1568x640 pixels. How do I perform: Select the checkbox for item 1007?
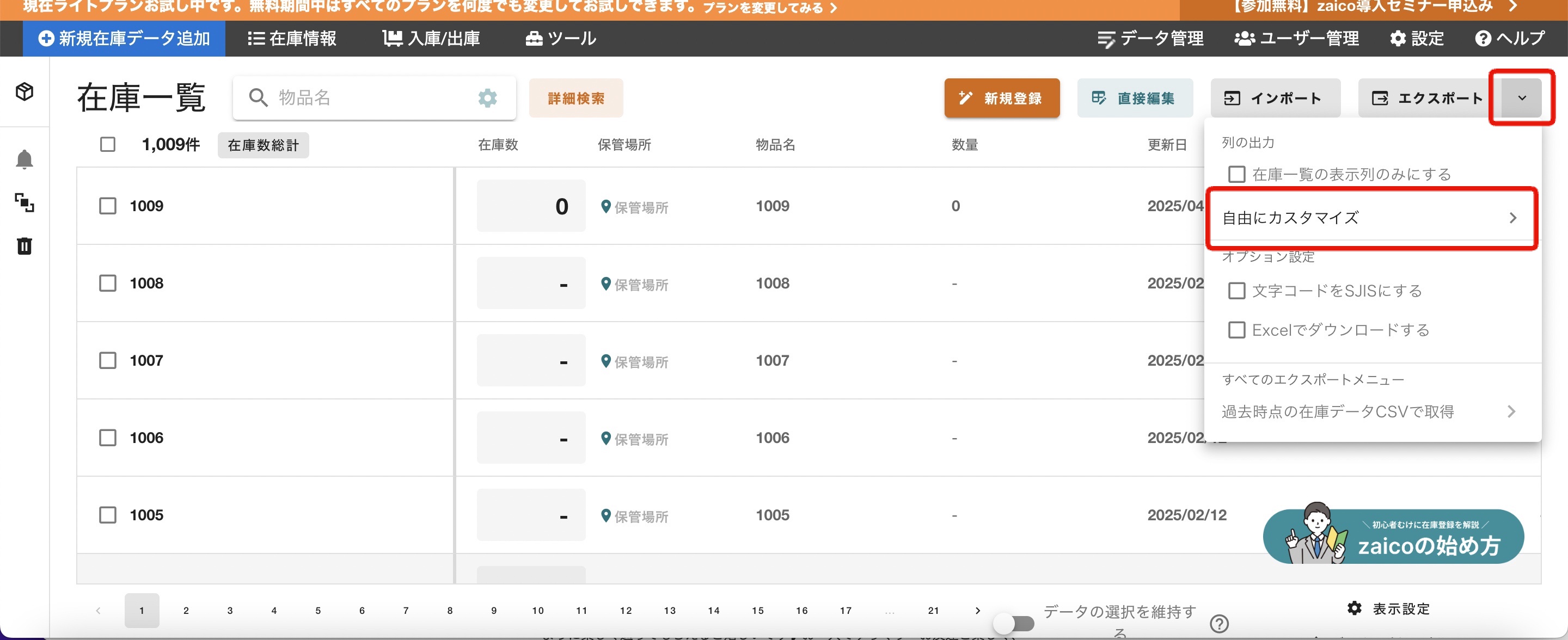108,361
